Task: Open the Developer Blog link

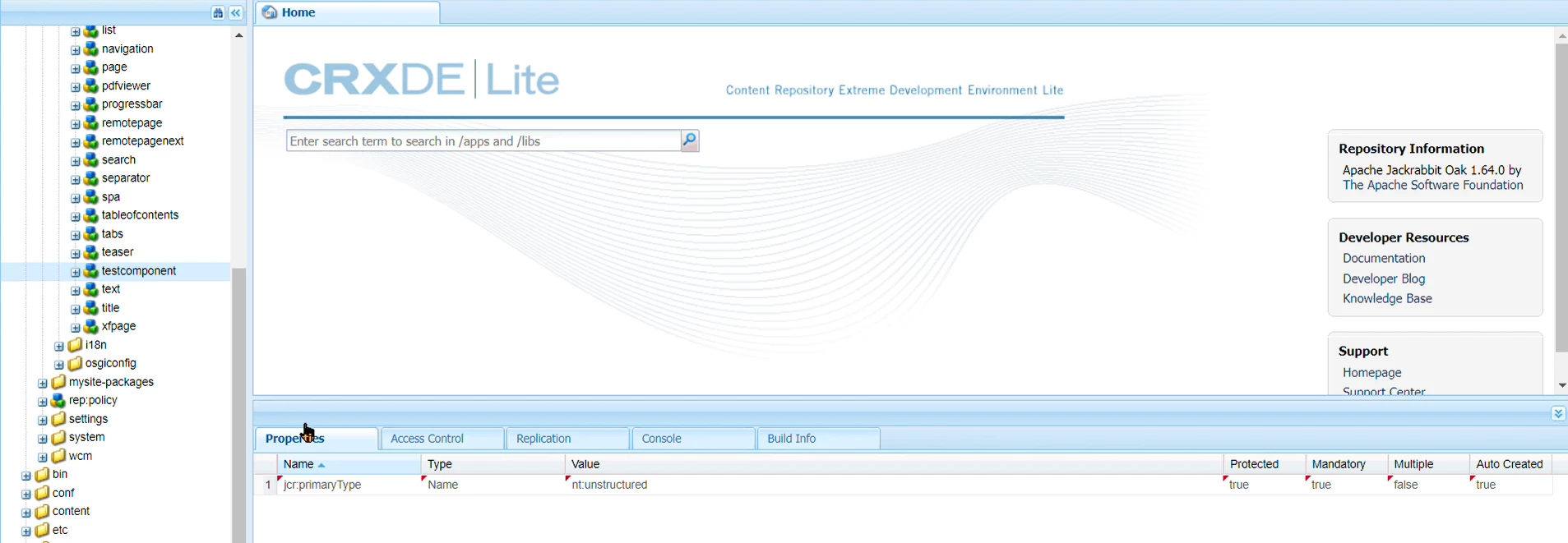Action: coord(1384,279)
